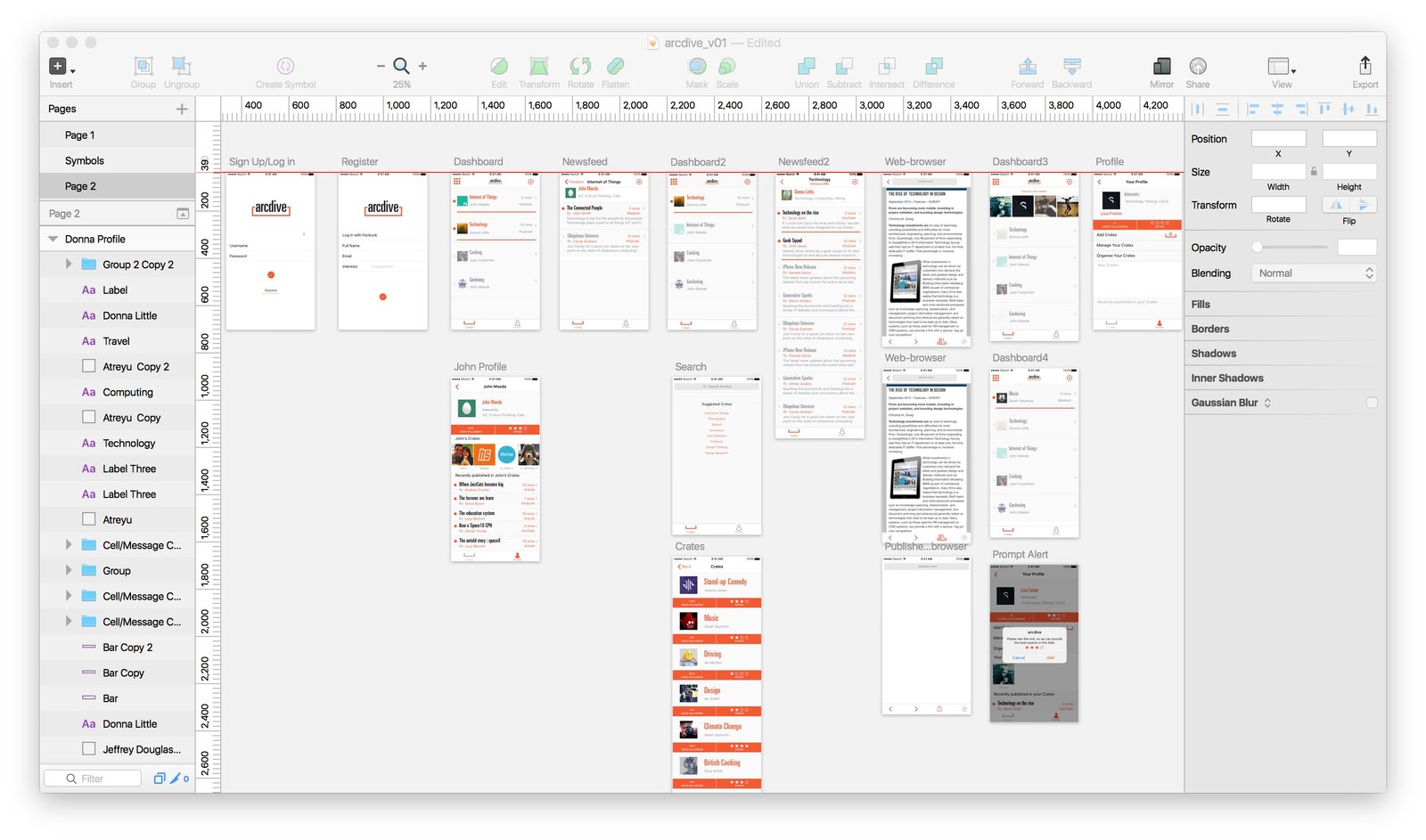
Task: Click the flip horizontal button
Action: pos(1335,205)
